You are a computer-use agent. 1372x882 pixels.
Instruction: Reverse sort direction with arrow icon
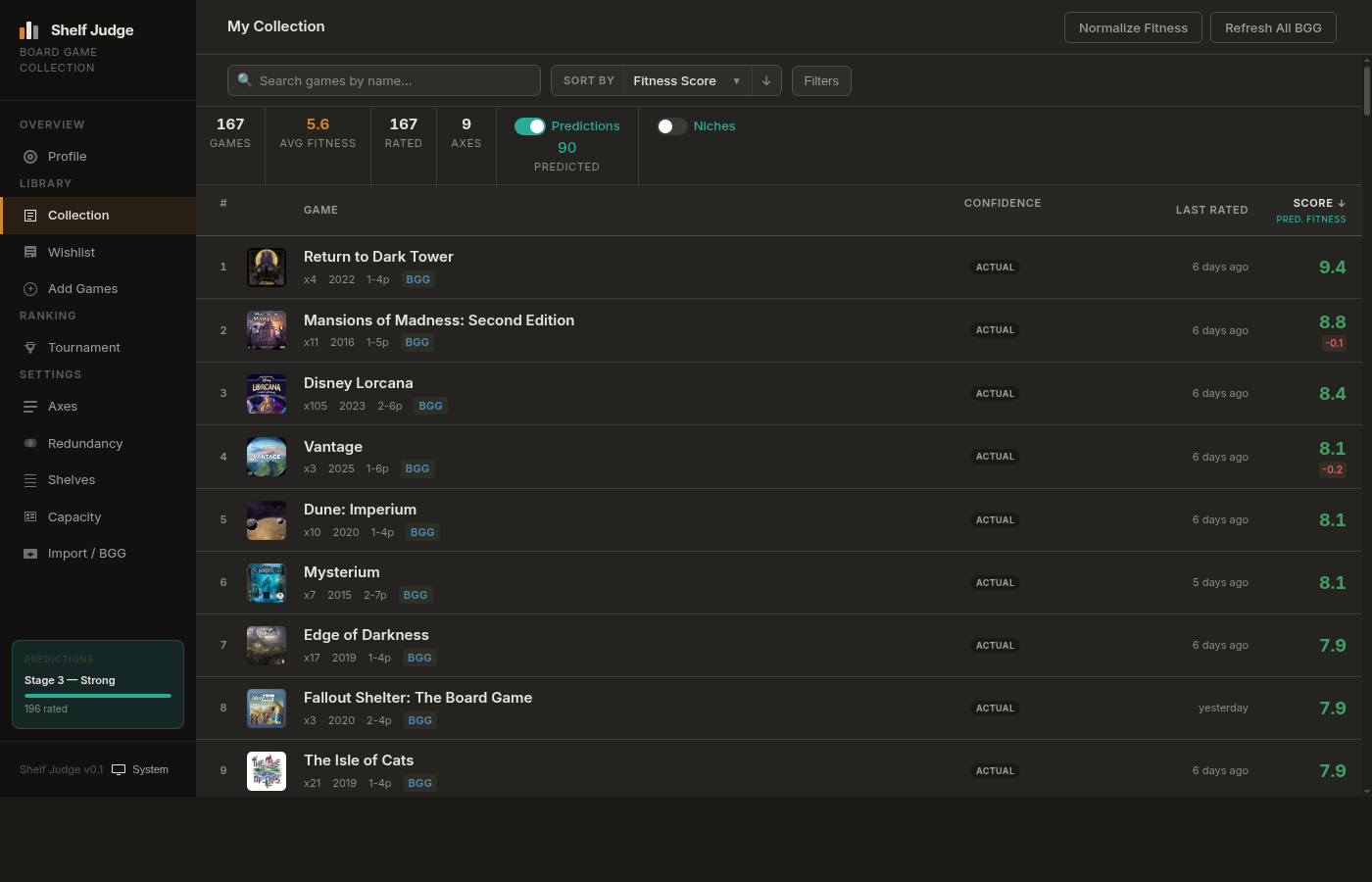click(766, 80)
